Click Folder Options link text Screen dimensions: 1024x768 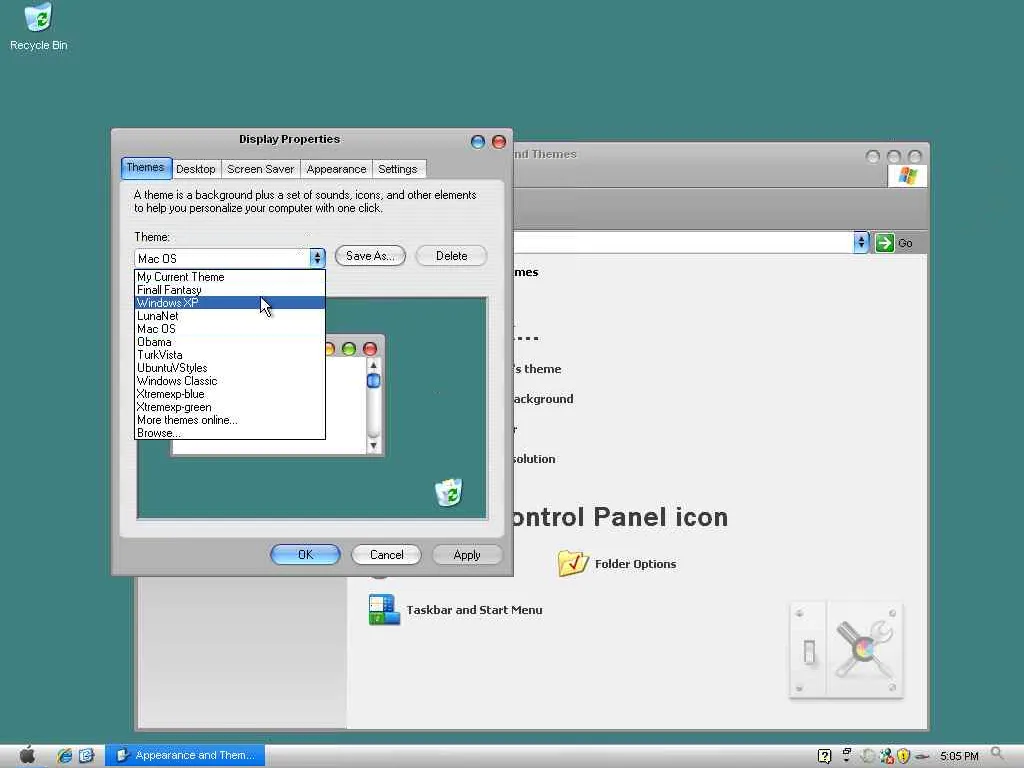[635, 564]
